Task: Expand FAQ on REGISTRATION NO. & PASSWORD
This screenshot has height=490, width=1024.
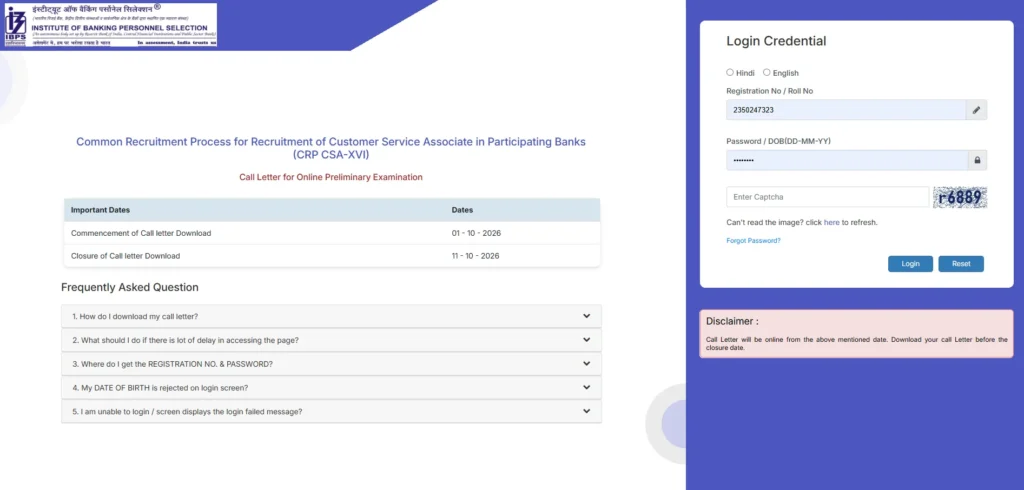Action: pyautogui.click(x=331, y=364)
